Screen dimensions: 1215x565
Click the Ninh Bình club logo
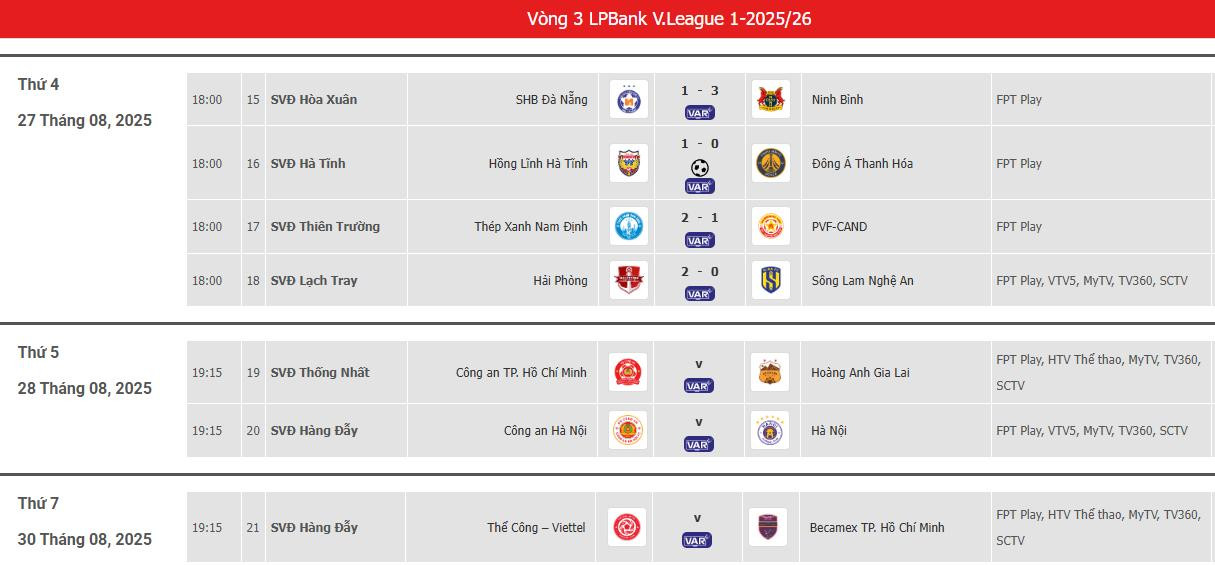pos(770,99)
